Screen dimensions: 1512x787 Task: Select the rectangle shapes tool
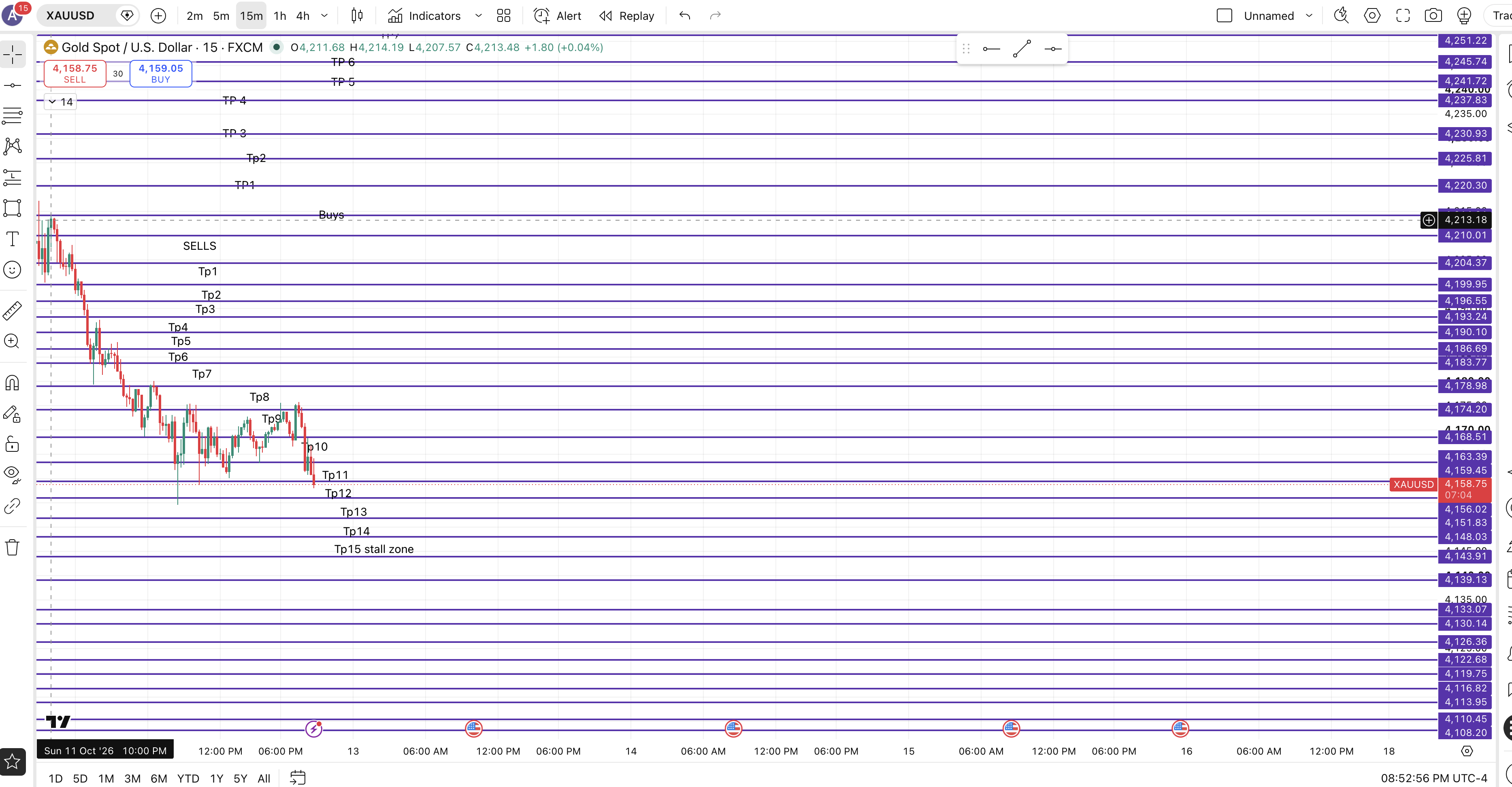tap(12, 208)
